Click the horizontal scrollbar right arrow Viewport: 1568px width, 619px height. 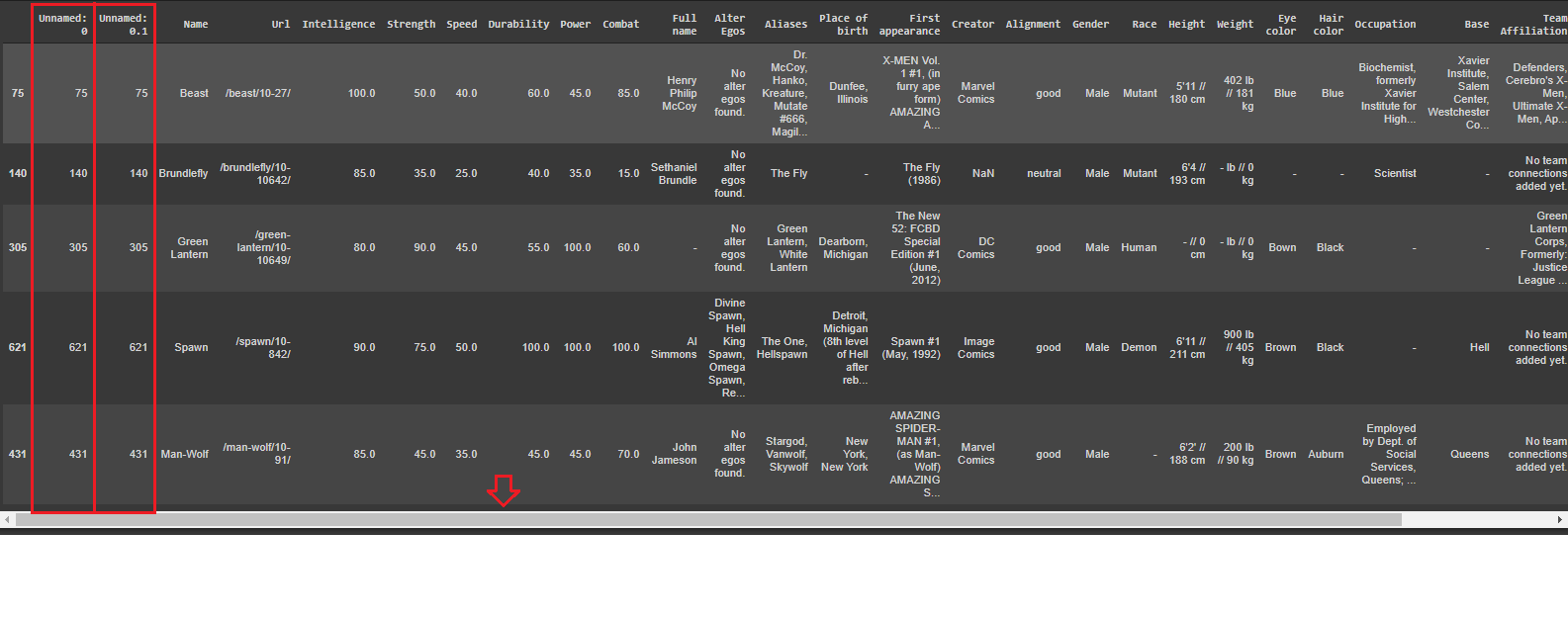coord(1560,519)
